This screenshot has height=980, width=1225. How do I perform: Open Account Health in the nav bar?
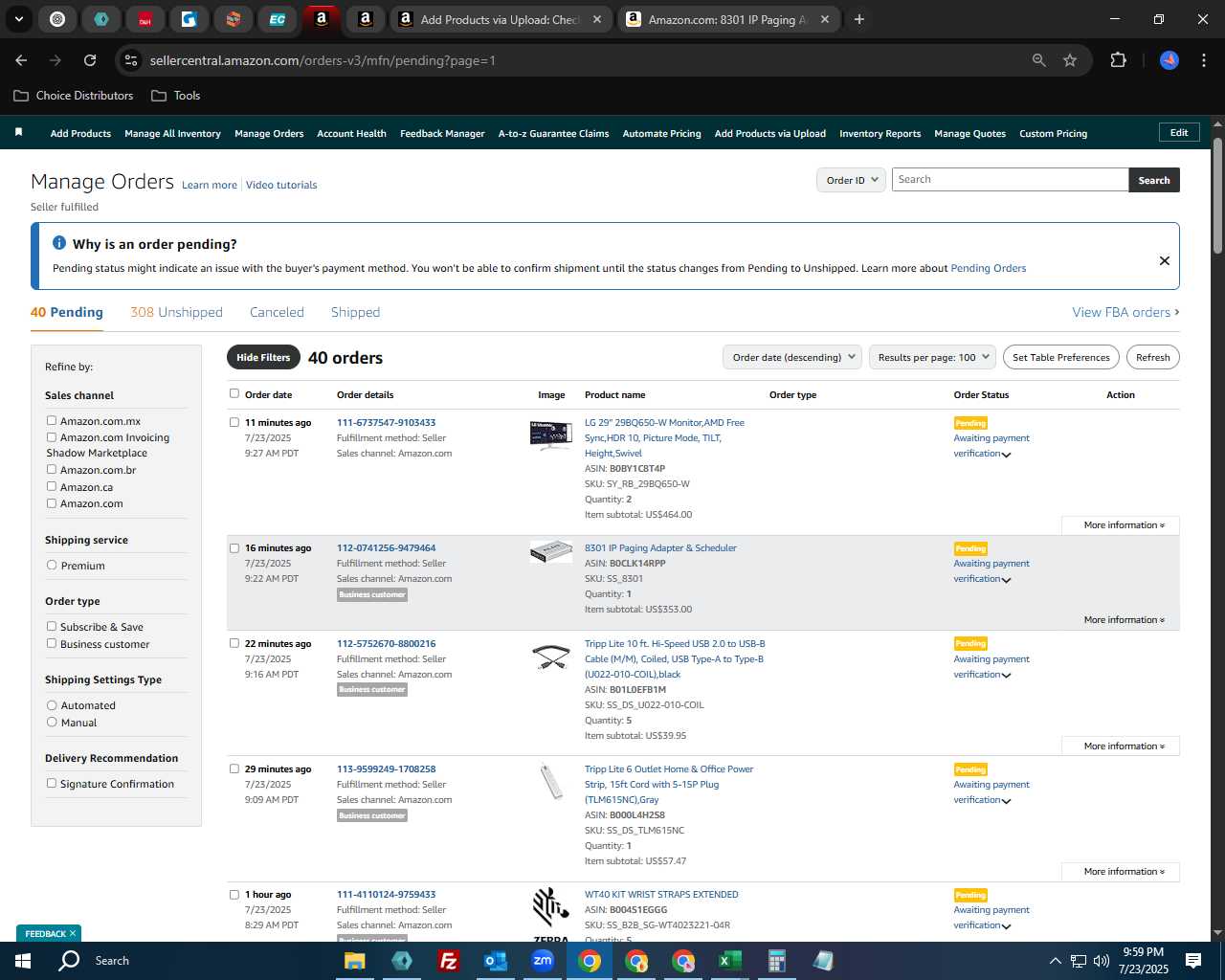click(351, 134)
